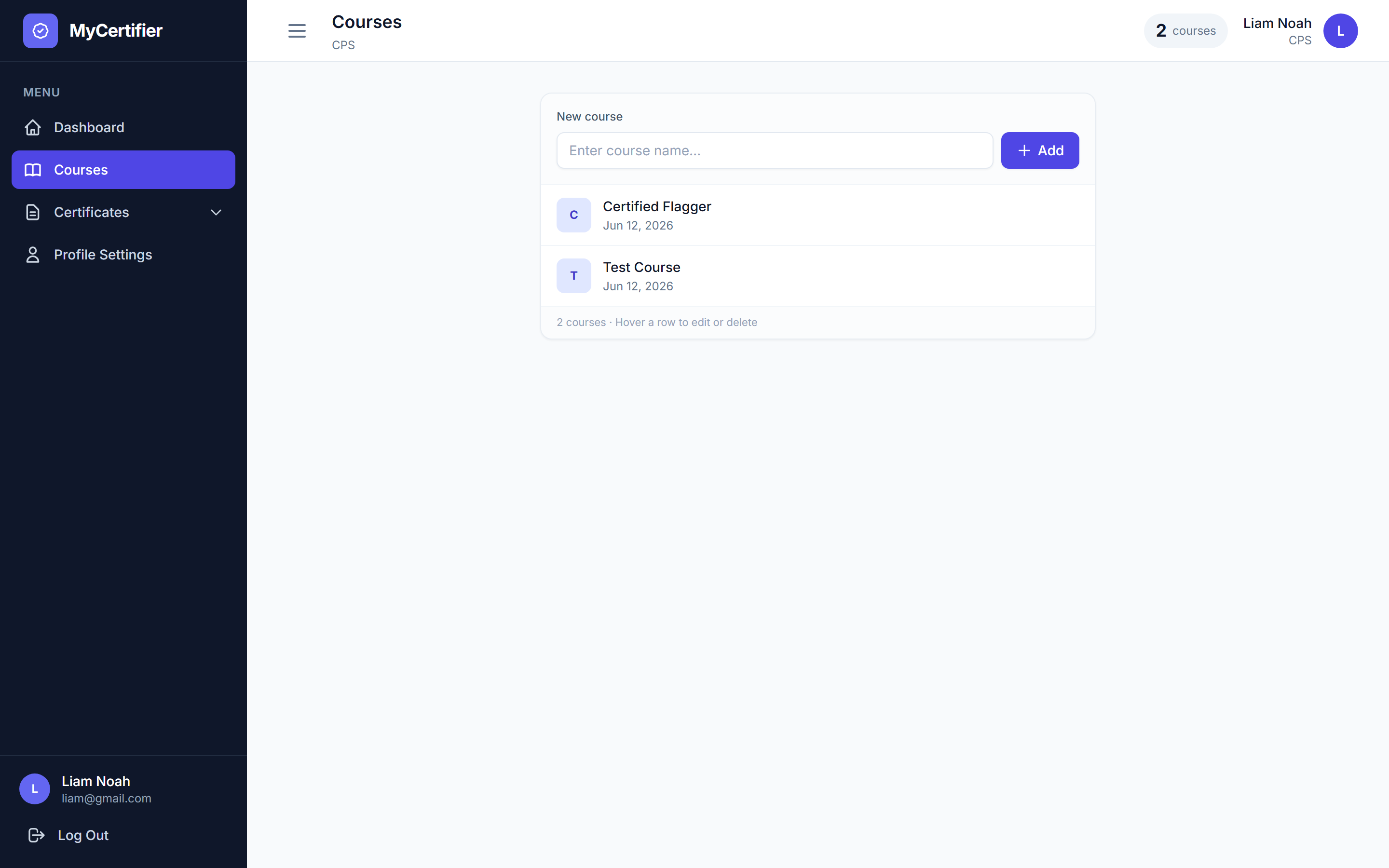Click the MENU section heading

41,93
